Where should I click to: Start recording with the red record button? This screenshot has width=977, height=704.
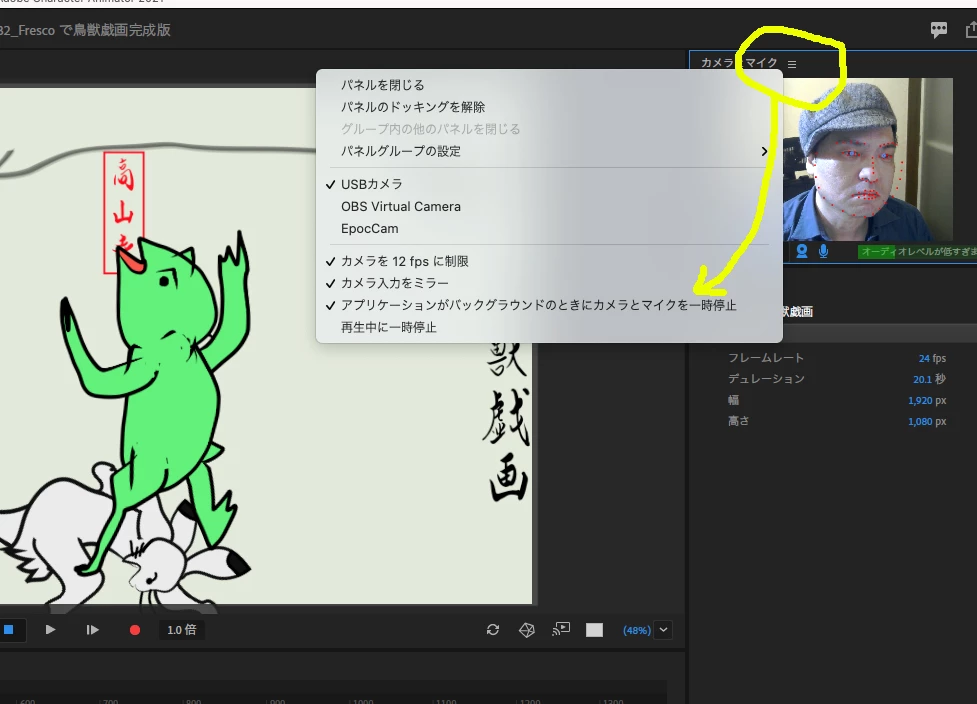[135, 630]
